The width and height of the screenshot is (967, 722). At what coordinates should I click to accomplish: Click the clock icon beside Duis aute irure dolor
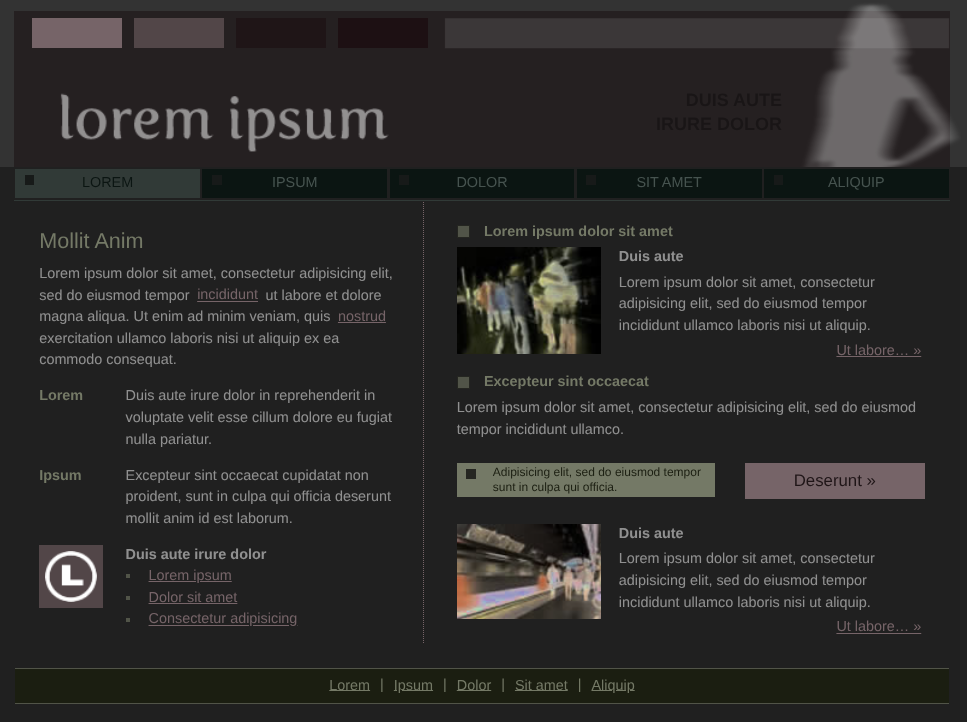(x=71, y=576)
